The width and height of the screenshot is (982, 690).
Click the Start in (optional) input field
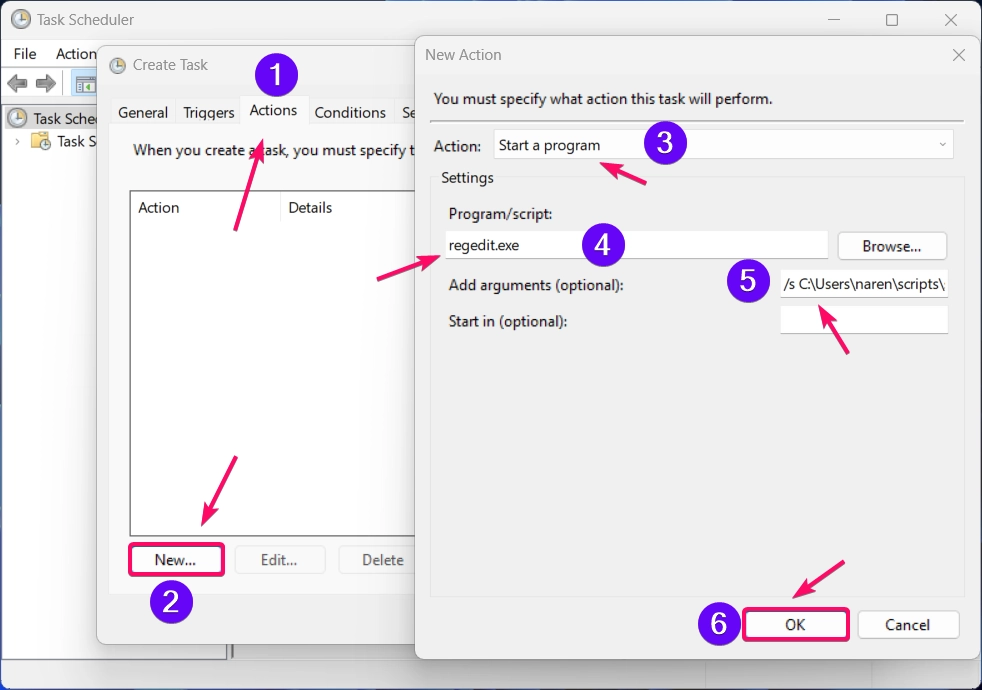864,320
